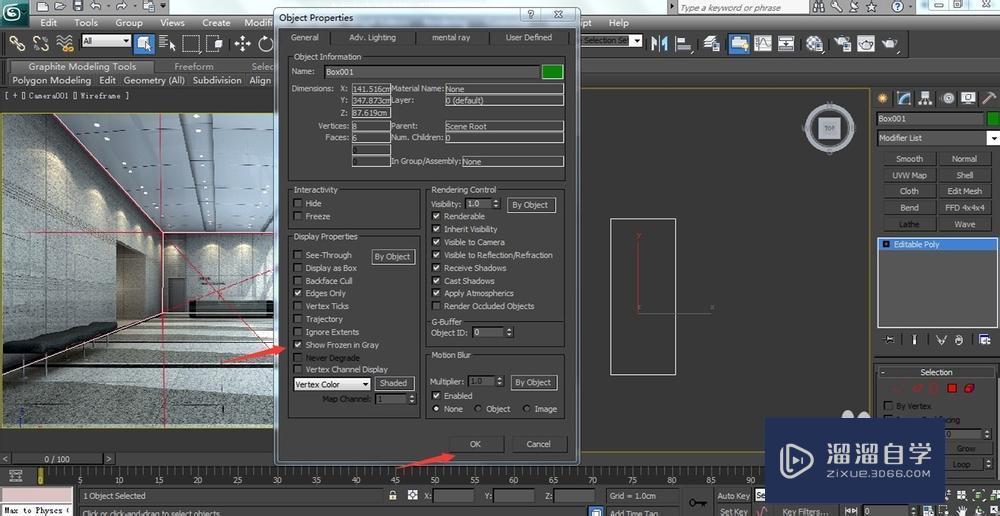Open the selection filter All dropdown
The image size is (1000, 516).
[x=106, y=41]
